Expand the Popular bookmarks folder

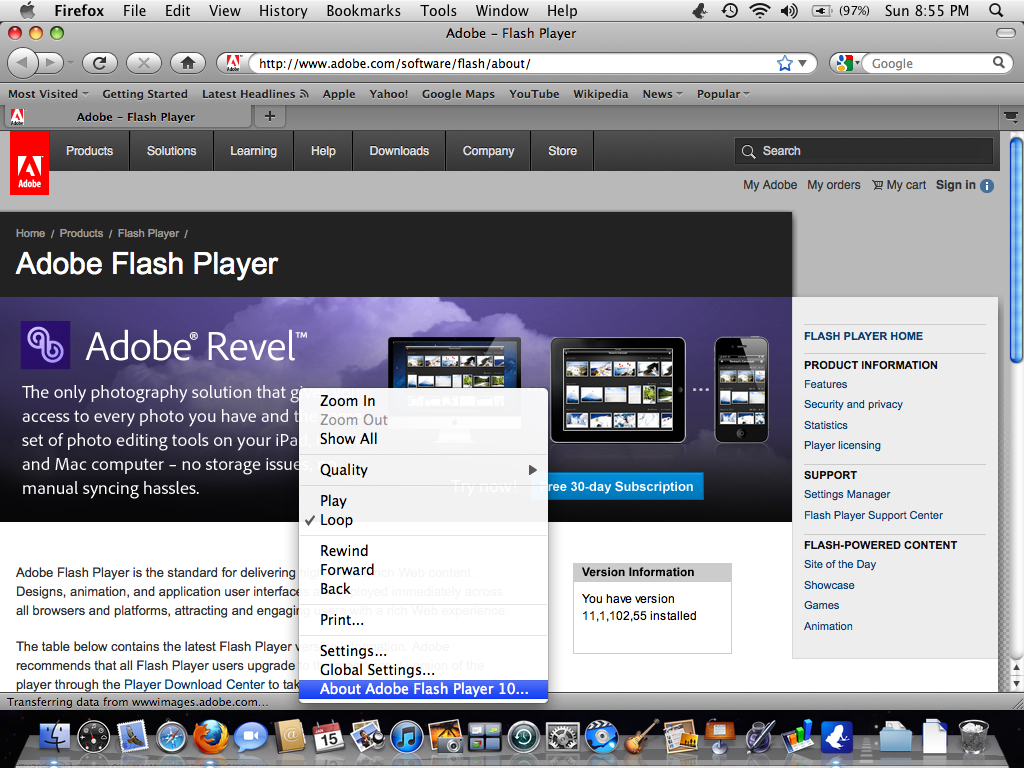[x=723, y=94]
